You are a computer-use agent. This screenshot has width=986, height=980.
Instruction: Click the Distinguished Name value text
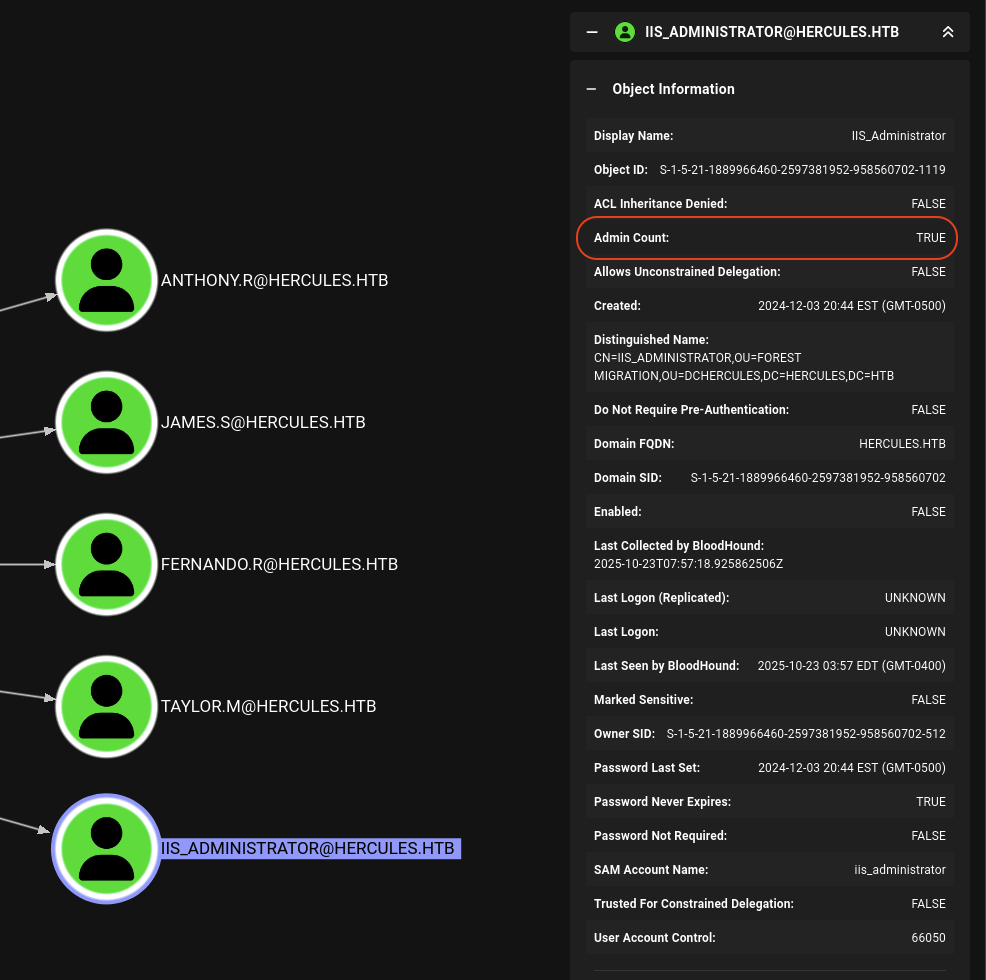(x=743, y=367)
